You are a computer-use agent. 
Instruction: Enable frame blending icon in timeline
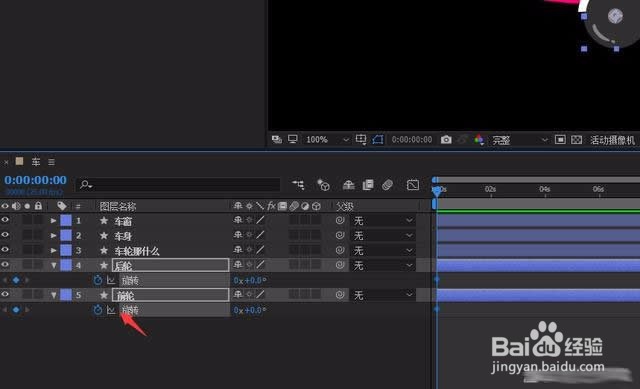(x=368, y=185)
